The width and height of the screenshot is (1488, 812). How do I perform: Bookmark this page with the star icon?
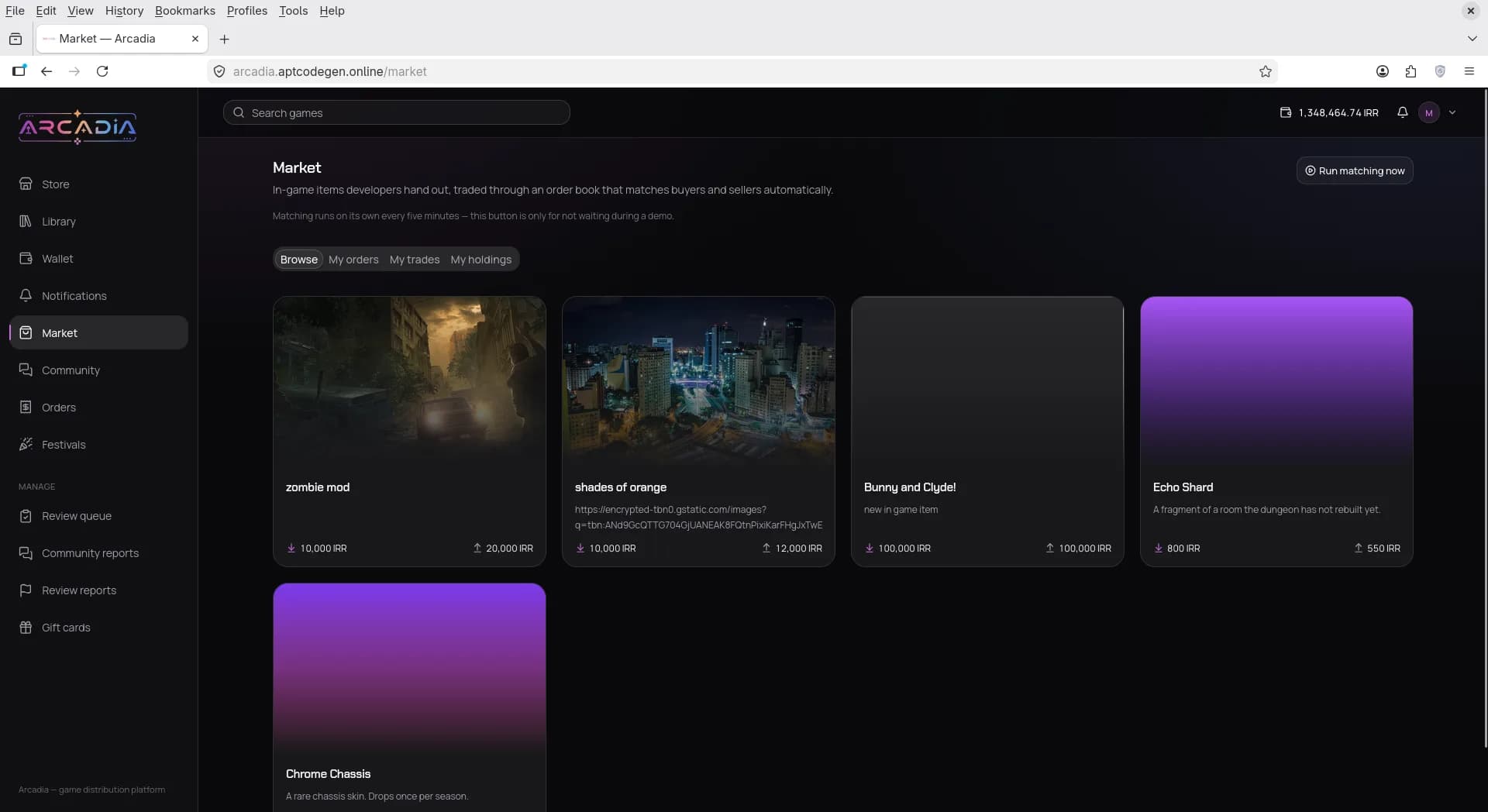1266,71
